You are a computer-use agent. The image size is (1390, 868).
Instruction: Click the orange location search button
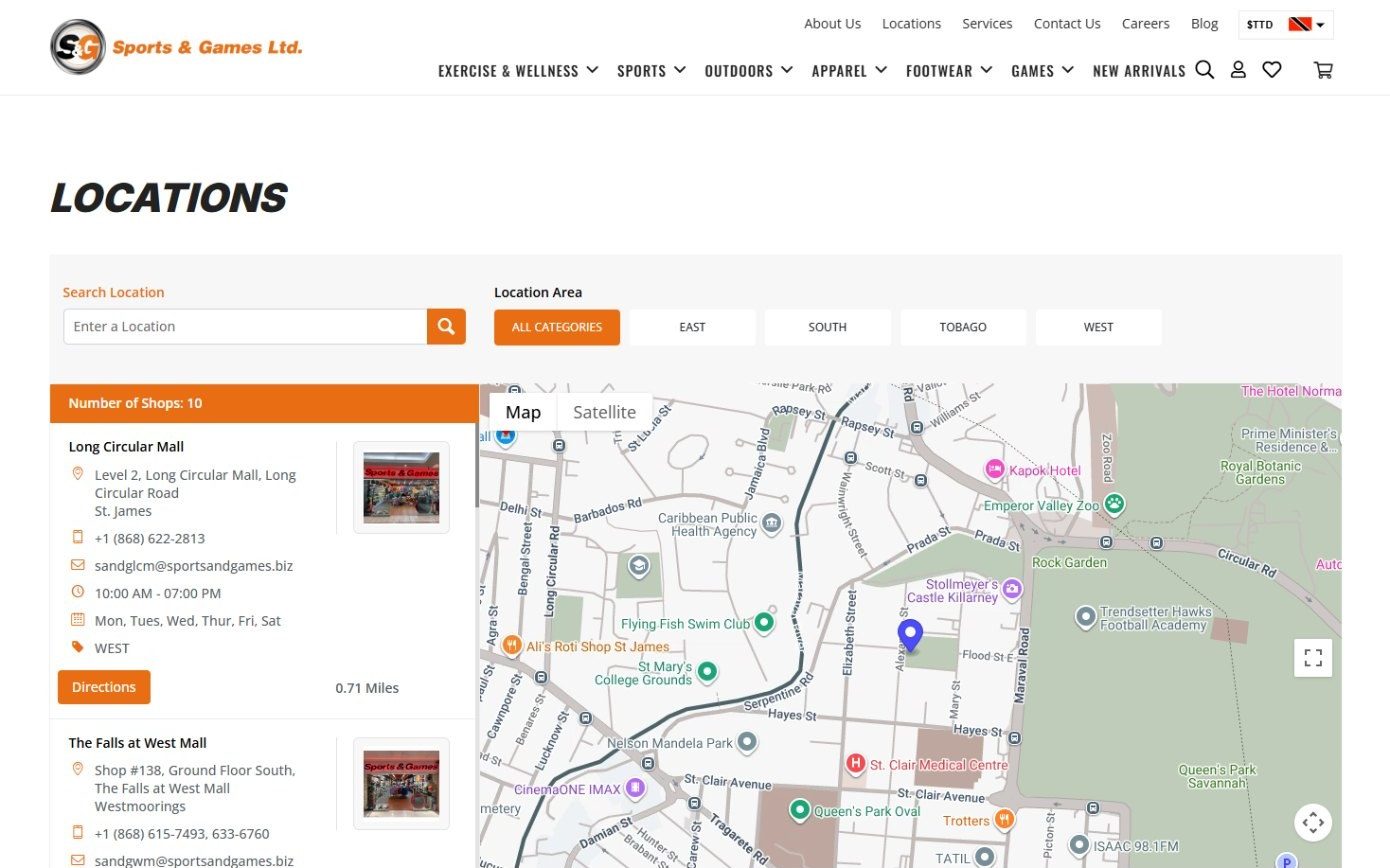point(446,327)
